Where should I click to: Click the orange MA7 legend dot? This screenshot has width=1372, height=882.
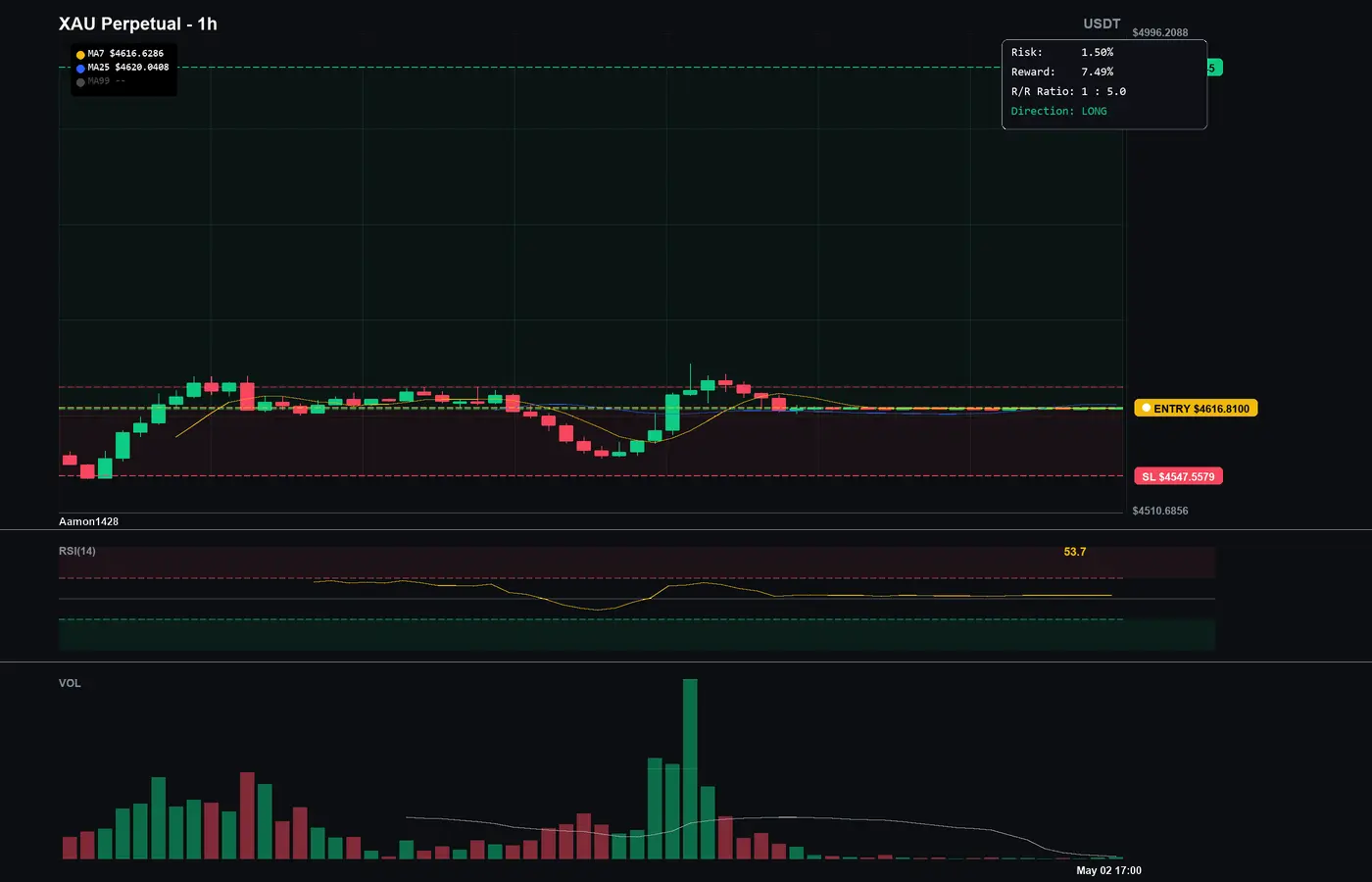pyautogui.click(x=80, y=55)
